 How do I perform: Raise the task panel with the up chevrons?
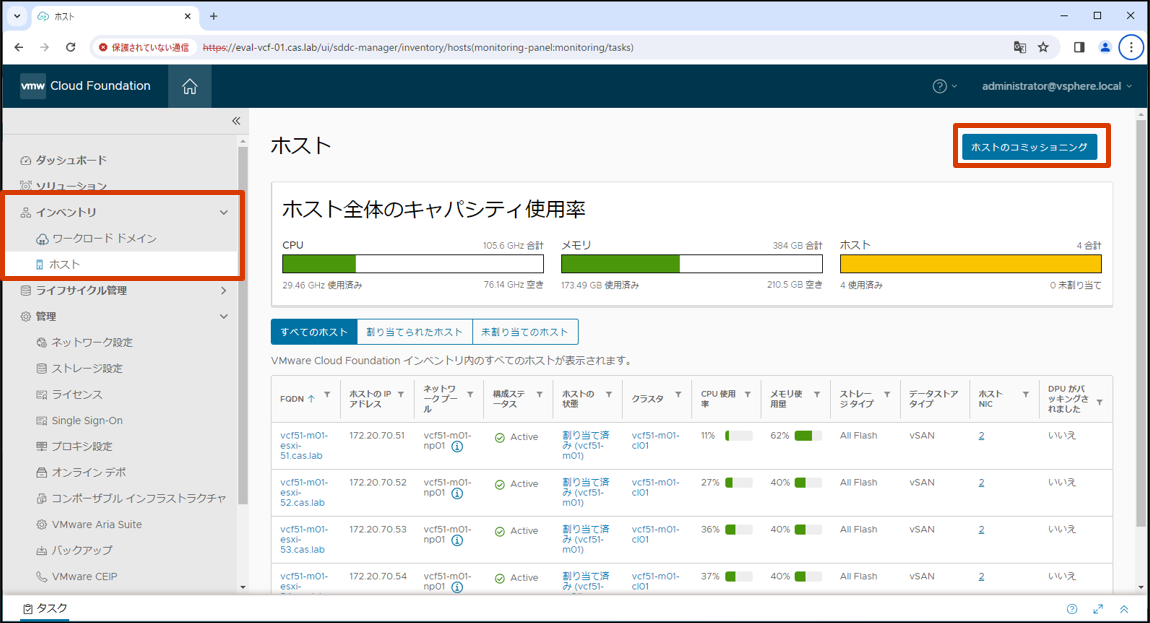point(1124,609)
